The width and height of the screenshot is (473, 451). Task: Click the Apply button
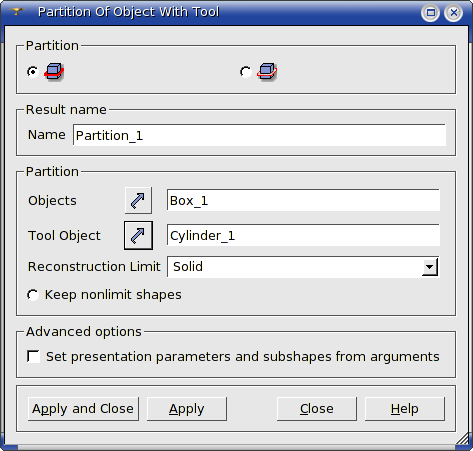pos(187,409)
